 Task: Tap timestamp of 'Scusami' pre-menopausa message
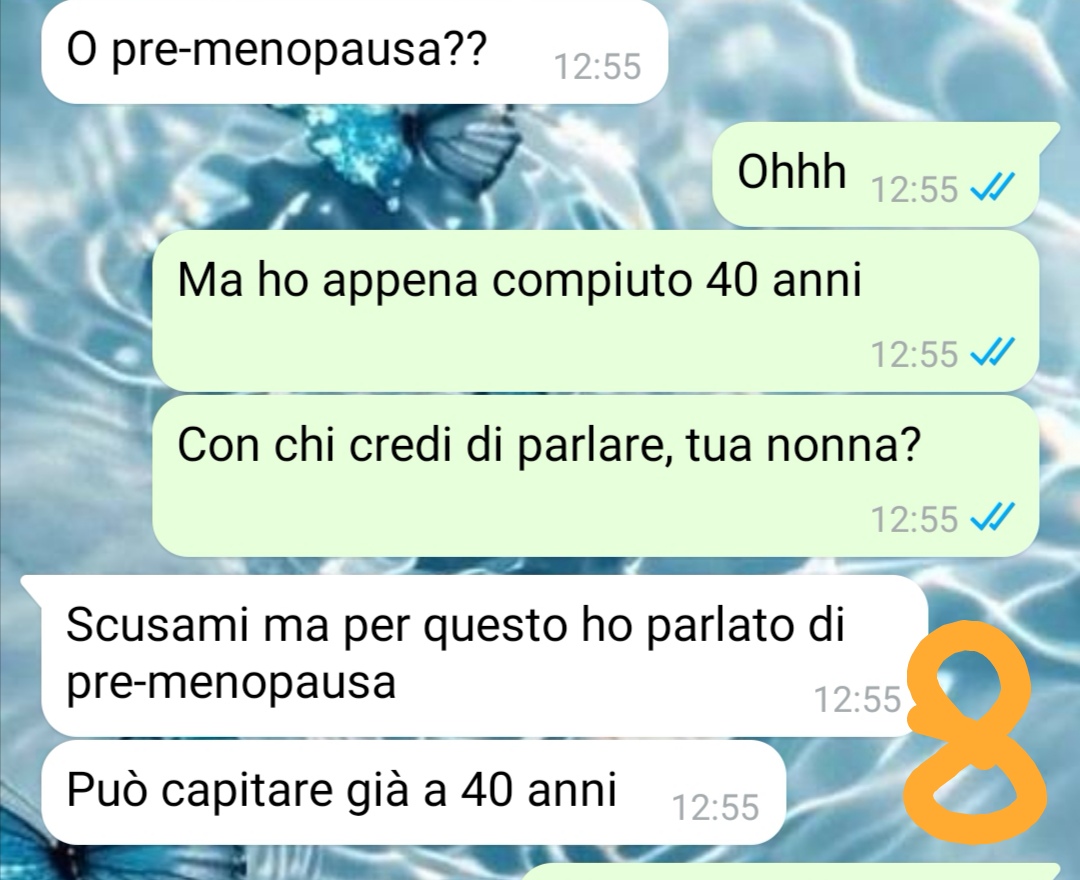click(x=858, y=700)
